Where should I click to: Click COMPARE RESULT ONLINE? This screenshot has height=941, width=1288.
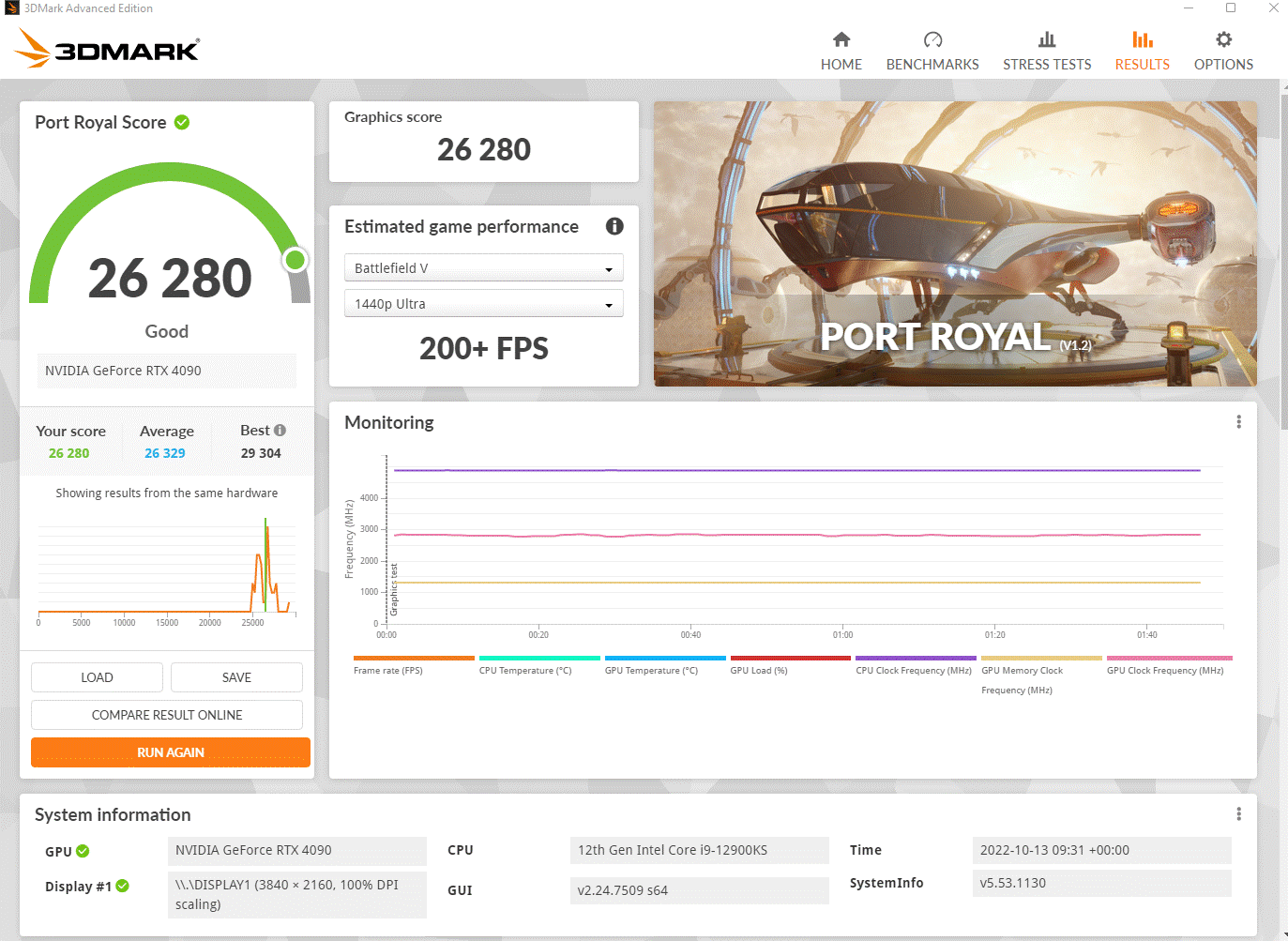point(166,714)
